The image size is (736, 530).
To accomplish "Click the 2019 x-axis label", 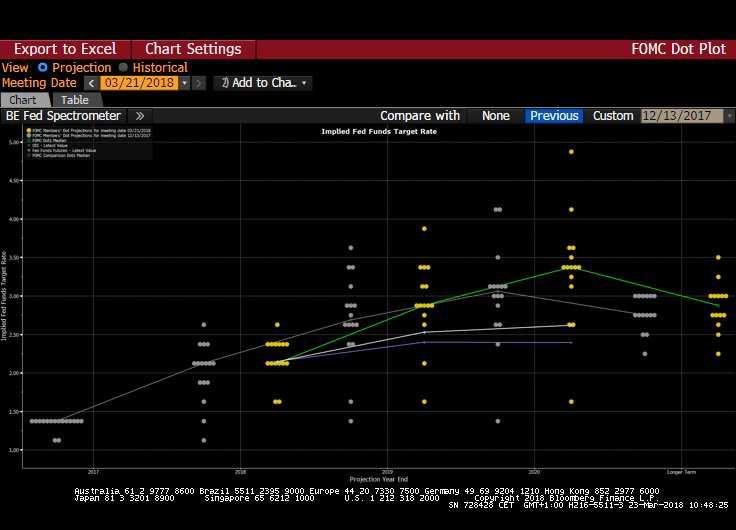I will (387, 472).
